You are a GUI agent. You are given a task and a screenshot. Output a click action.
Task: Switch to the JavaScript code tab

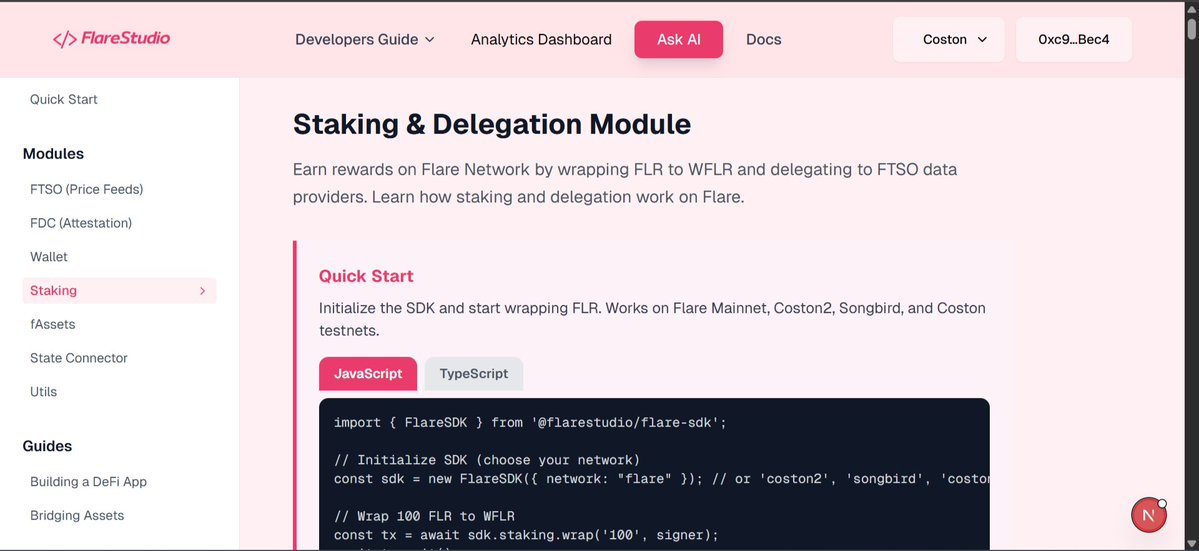368,374
